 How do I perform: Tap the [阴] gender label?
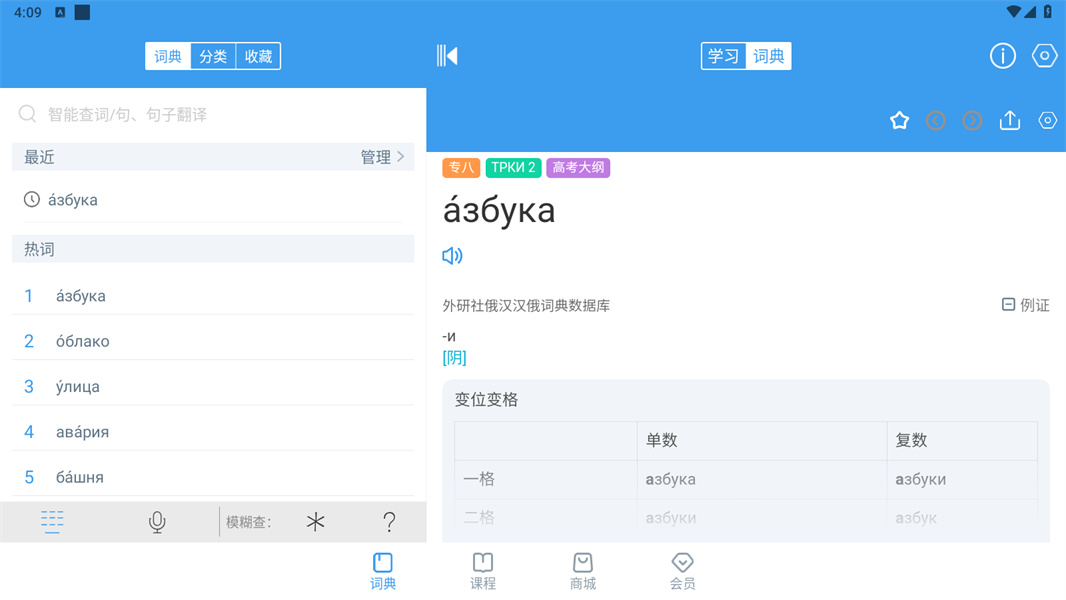[454, 357]
